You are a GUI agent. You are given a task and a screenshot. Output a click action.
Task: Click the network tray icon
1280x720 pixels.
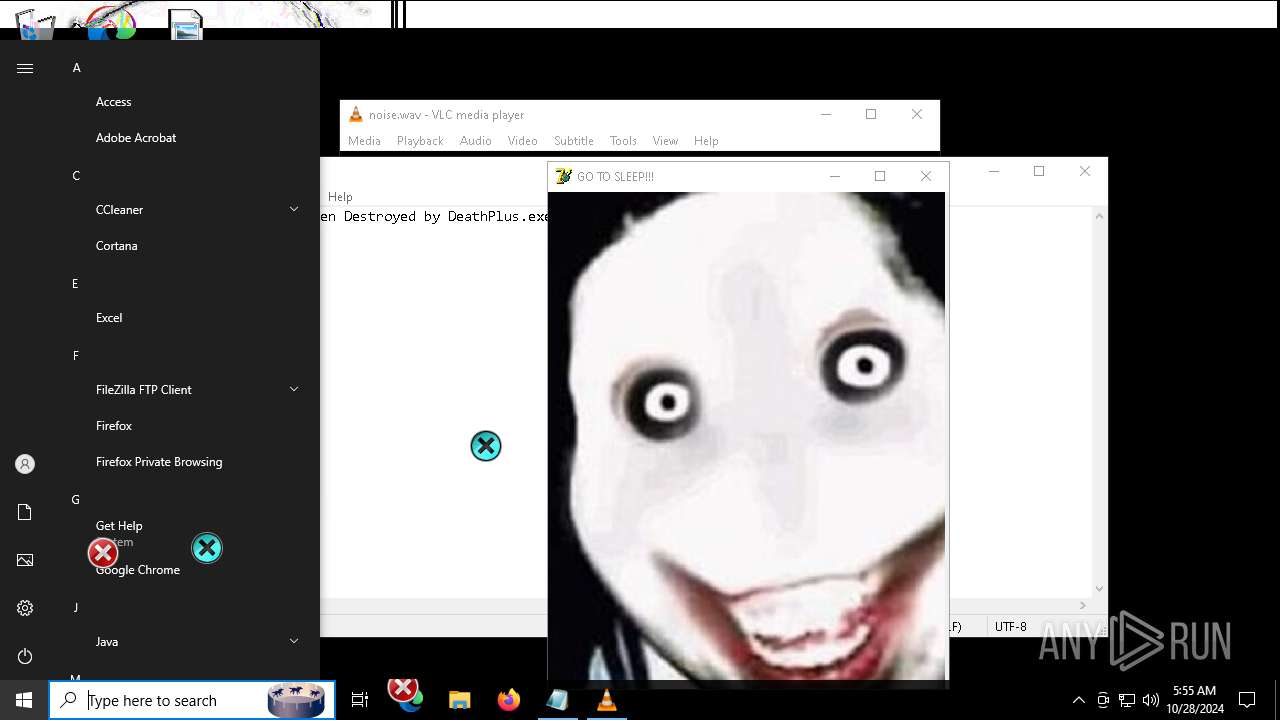[x=1127, y=700]
